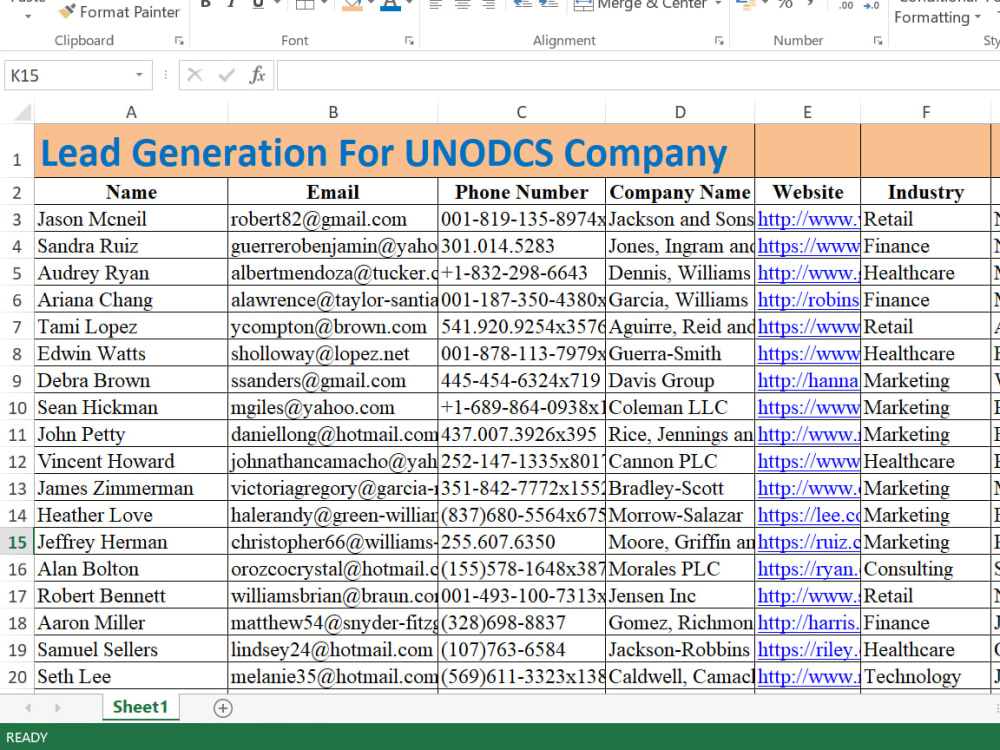This screenshot has width=1000, height=750.
Task: Click into the formula bar
Action: [x=638, y=75]
